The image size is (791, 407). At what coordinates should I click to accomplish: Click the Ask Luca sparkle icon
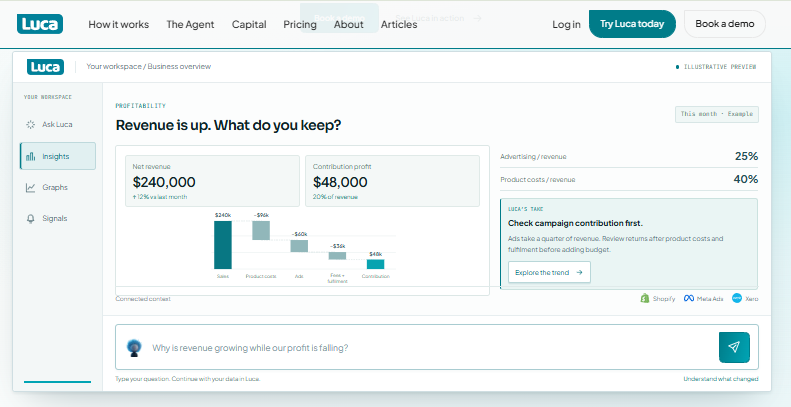(x=30, y=125)
